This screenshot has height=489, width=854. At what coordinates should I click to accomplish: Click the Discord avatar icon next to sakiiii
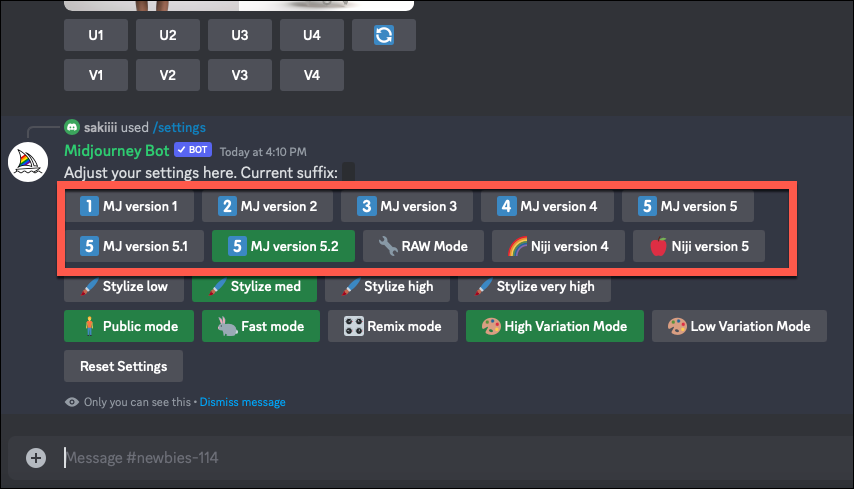click(x=72, y=127)
